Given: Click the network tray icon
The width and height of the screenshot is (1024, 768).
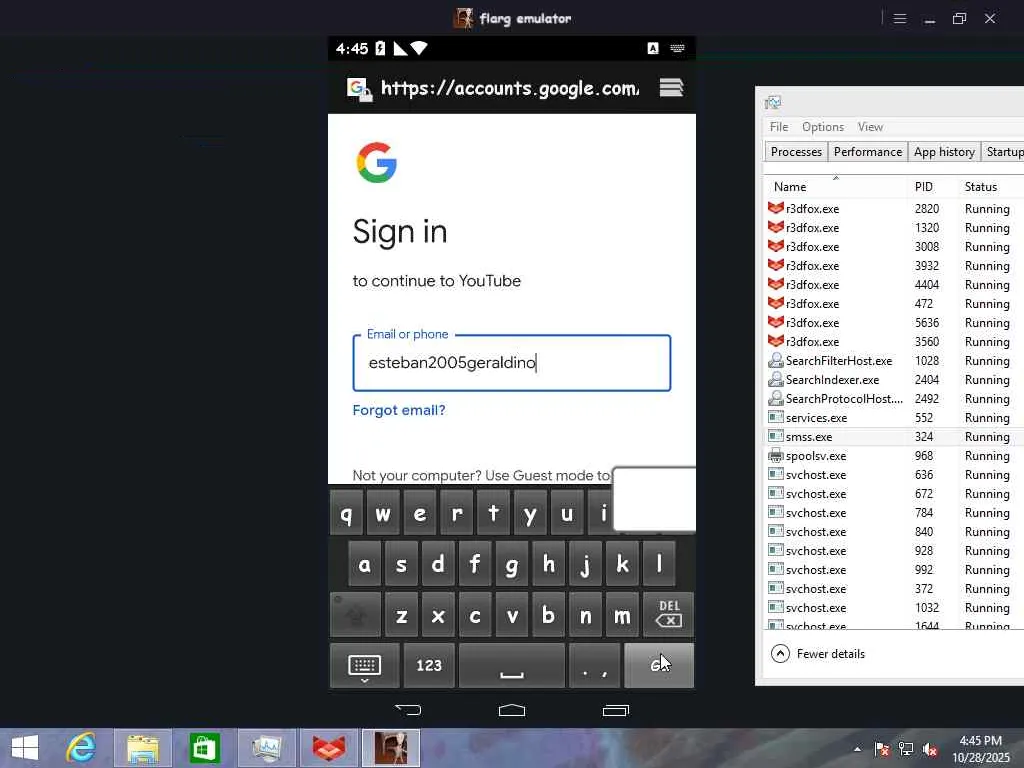Looking at the screenshot, I should 906,749.
